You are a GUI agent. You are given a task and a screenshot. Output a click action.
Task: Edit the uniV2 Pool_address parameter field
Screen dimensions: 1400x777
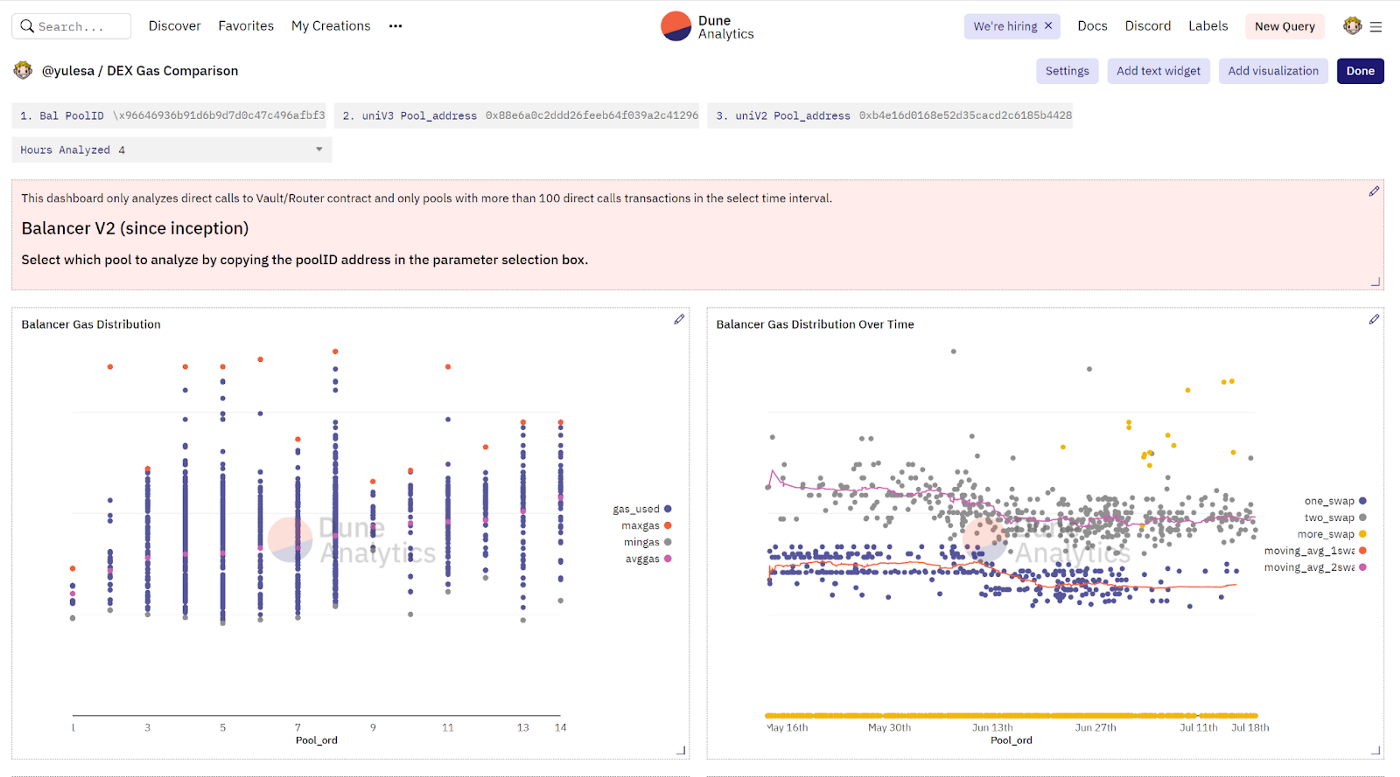click(890, 116)
